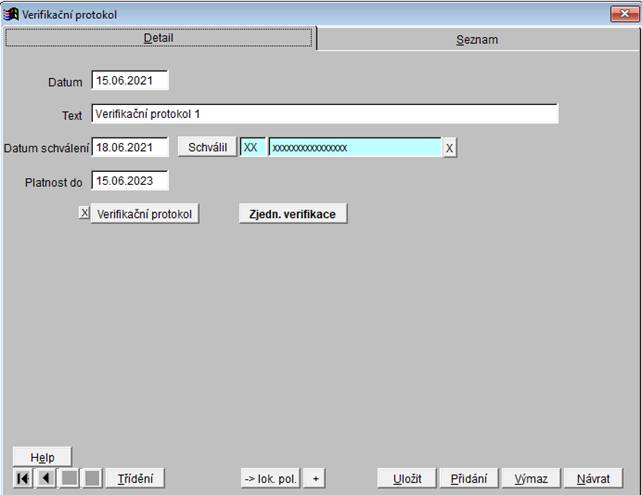The image size is (642, 495).
Task: Focus the Text field with protocol name
Action: point(324,114)
